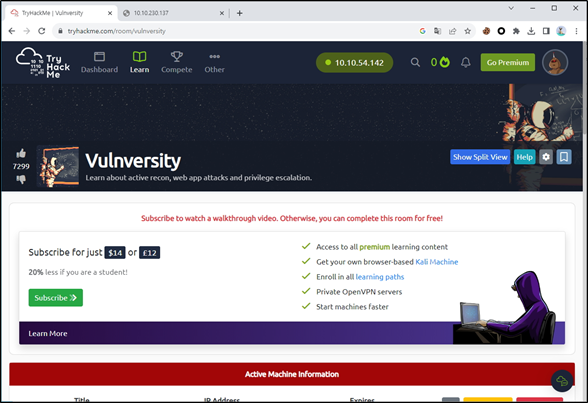The width and height of the screenshot is (588, 403).
Task: Open the notifications bell
Action: pos(466,62)
